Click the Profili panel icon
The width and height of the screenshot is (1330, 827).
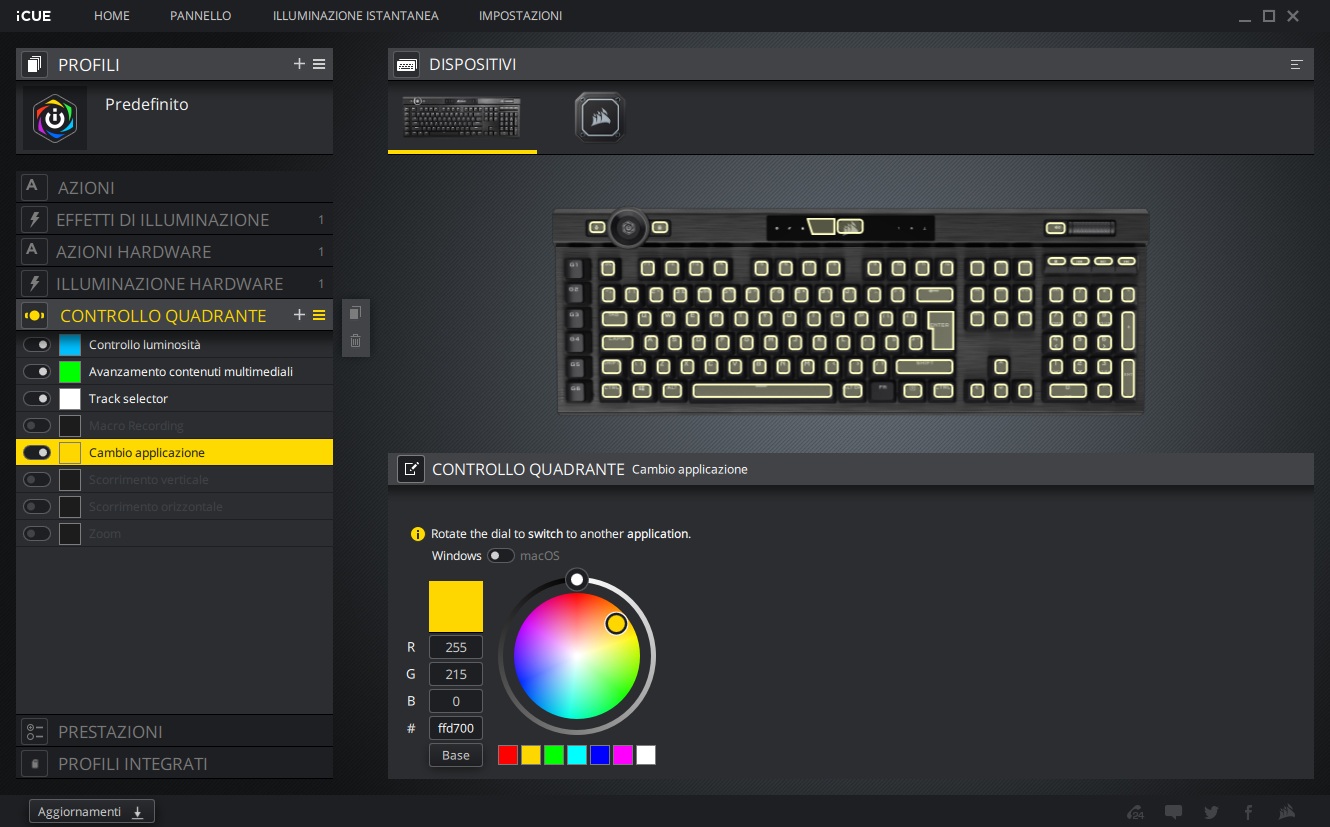tap(34, 65)
